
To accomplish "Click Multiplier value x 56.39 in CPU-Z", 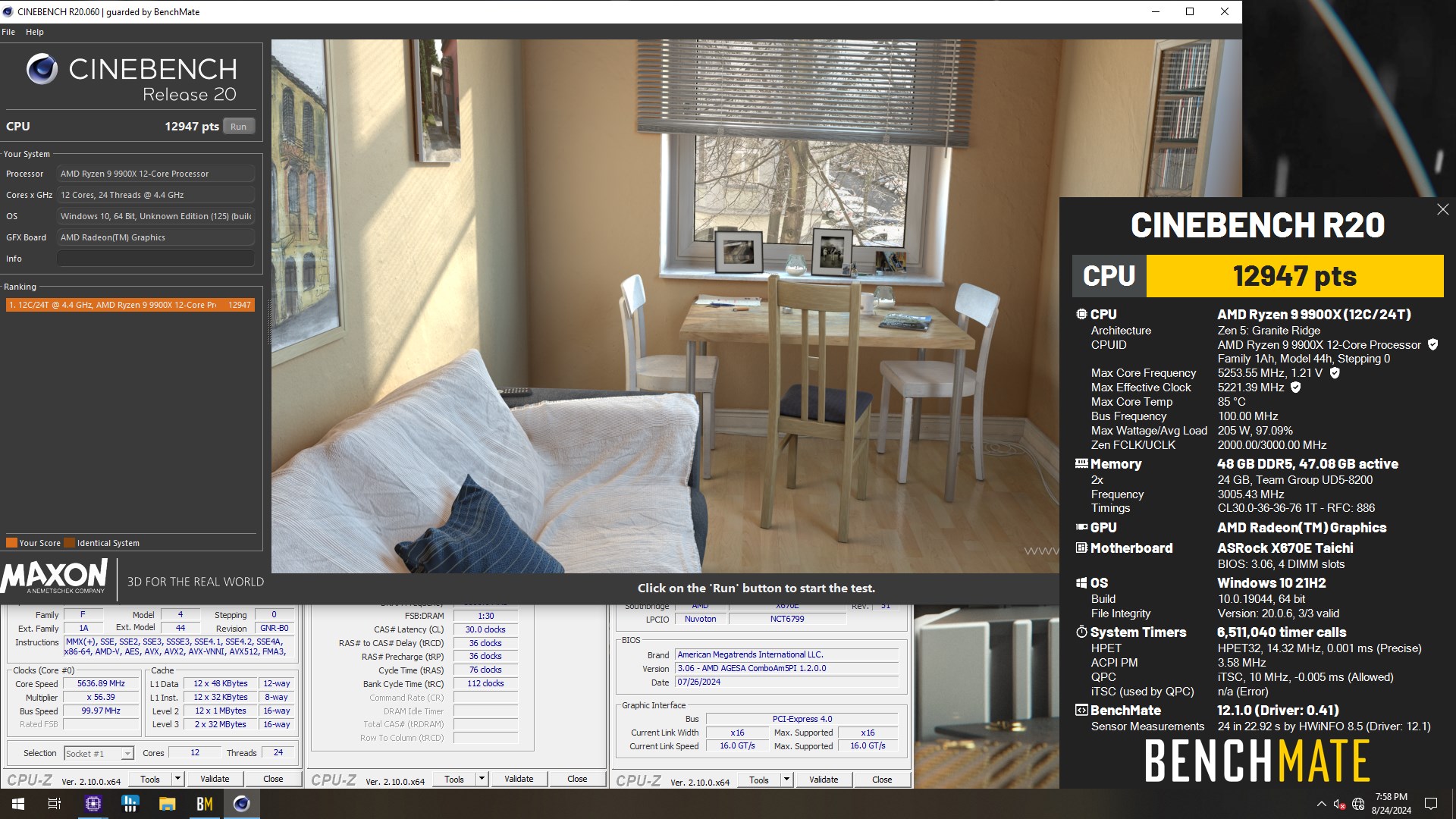I will tap(102, 697).
